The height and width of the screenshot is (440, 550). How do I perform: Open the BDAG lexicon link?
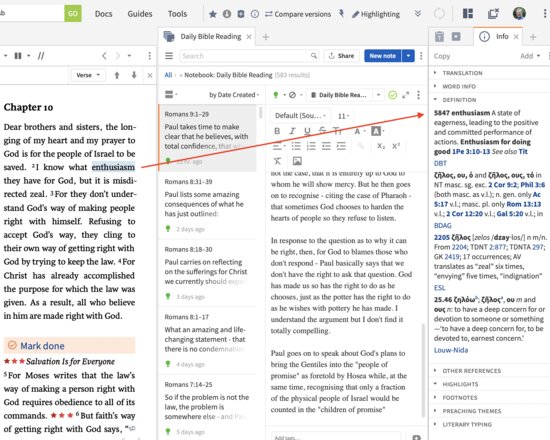click(x=443, y=226)
